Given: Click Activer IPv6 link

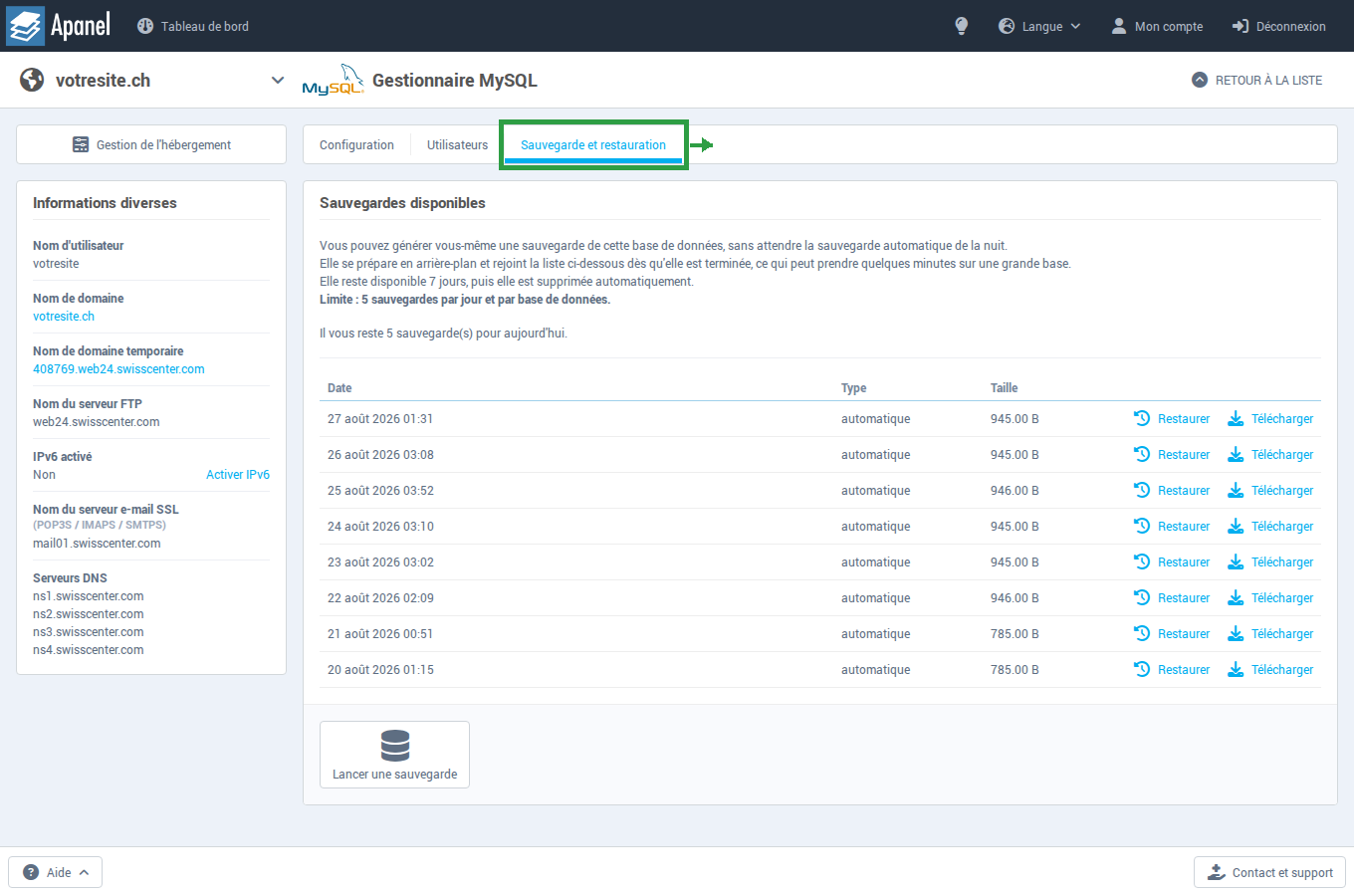Looking at the screenshot, I should pyautogui.click(x=238, y=475).
